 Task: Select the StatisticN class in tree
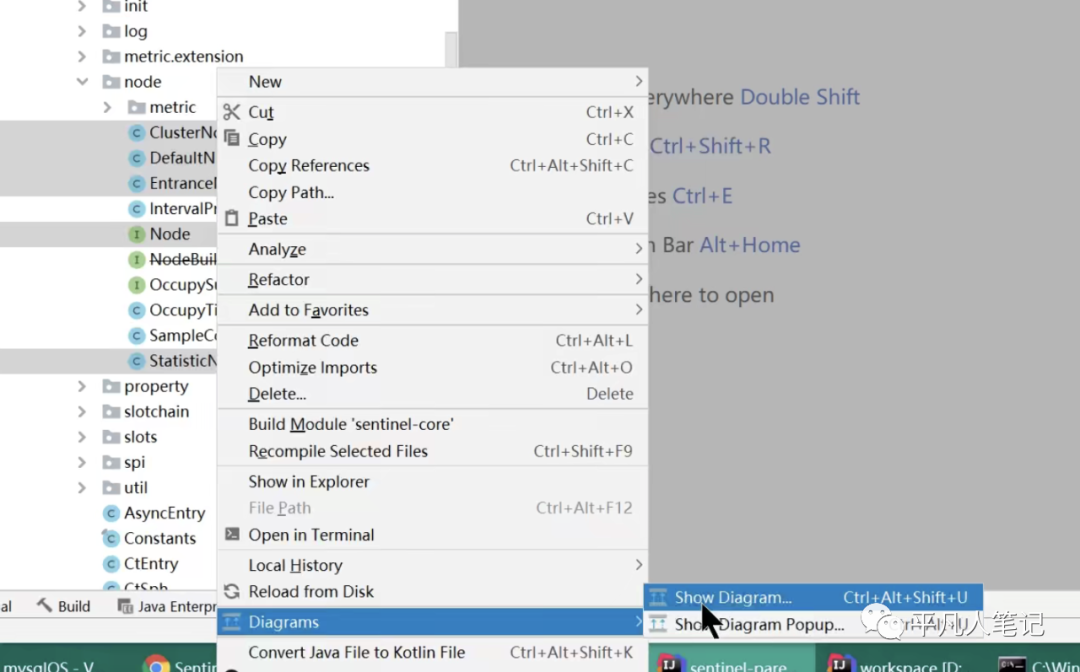point(183,361)
